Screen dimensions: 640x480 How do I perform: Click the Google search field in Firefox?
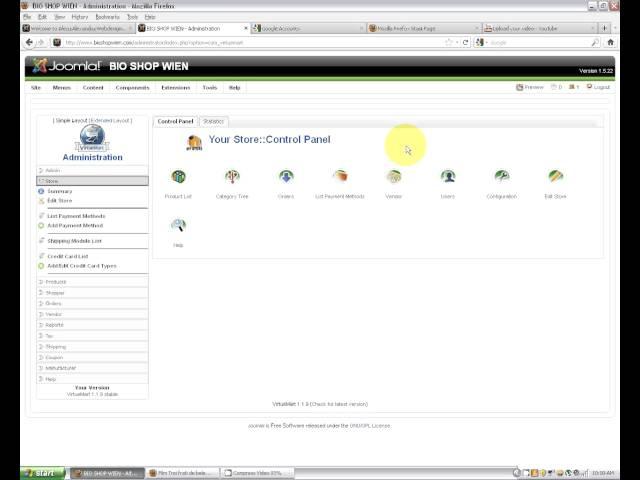[539, 42]
